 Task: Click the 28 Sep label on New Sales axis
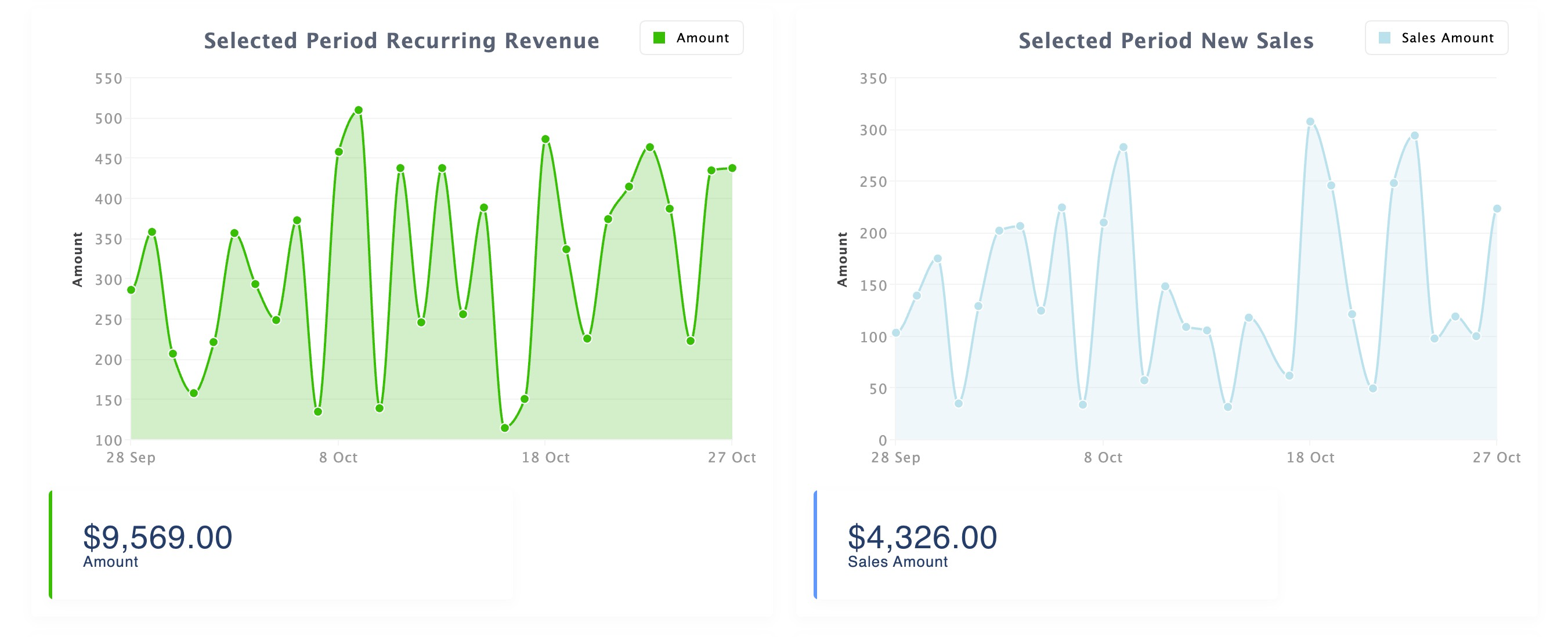895,458
